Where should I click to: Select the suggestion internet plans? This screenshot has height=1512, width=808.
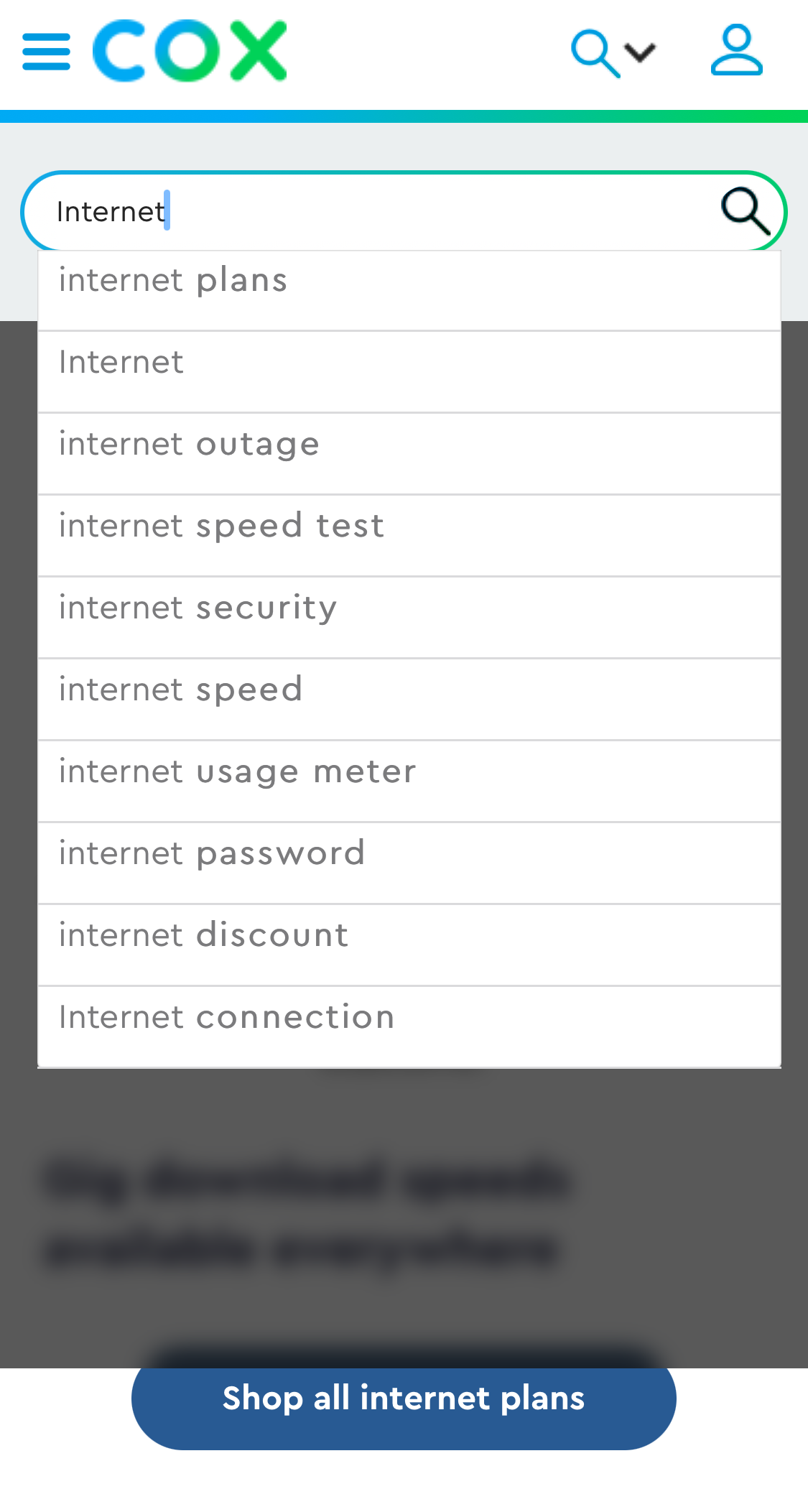(x=172, y=280)
